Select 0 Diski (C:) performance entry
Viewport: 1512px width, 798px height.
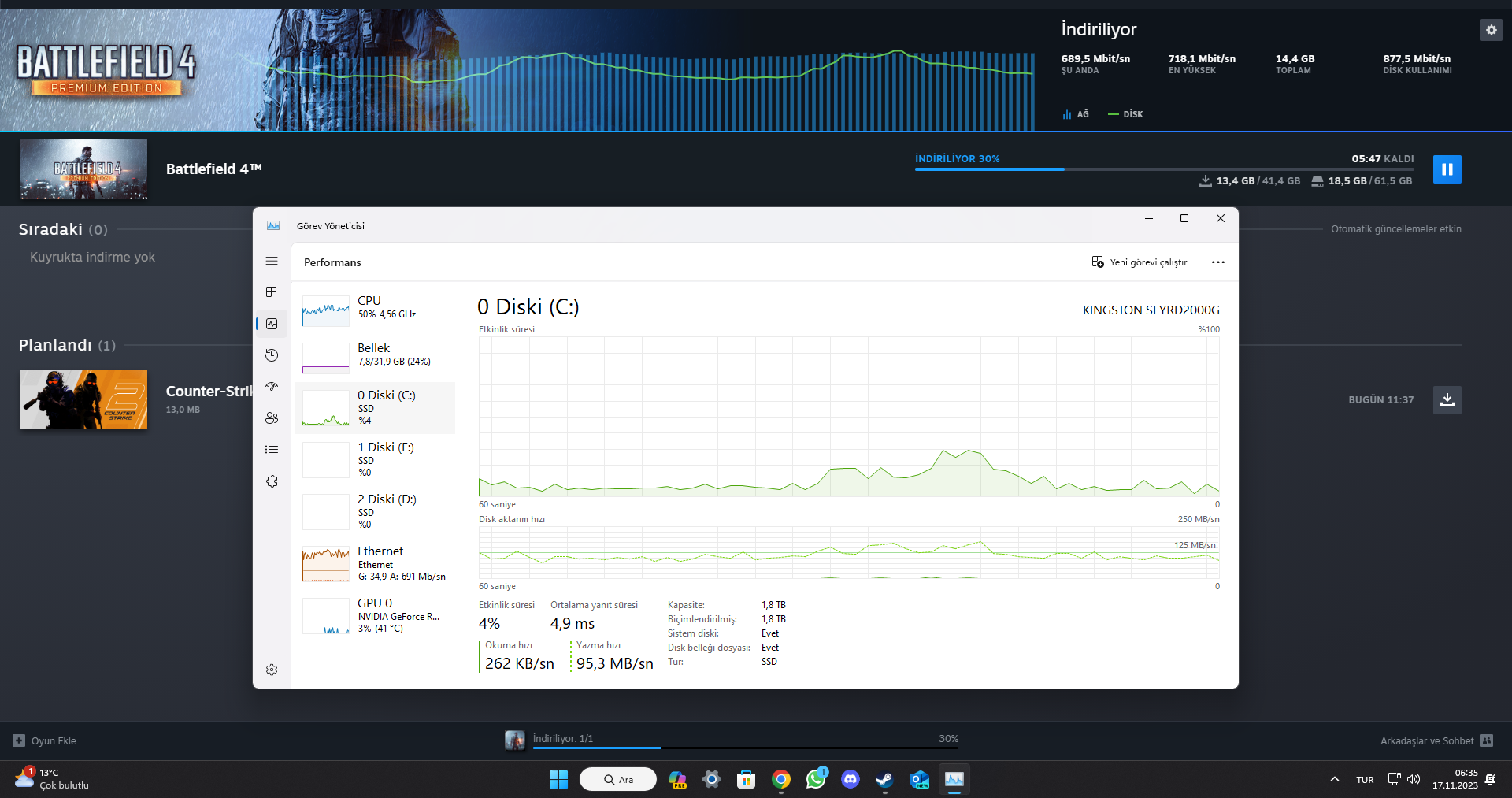pyautogui.click(x=375, y=408)
